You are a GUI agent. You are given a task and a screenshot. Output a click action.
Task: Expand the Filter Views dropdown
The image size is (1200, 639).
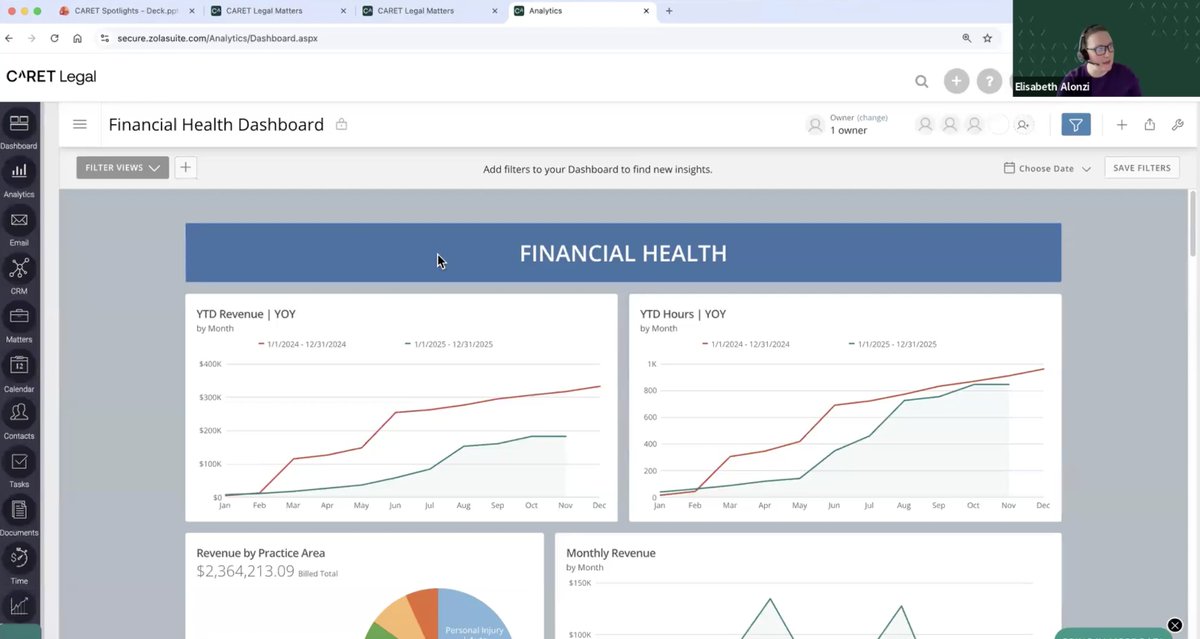click(122, 168)
